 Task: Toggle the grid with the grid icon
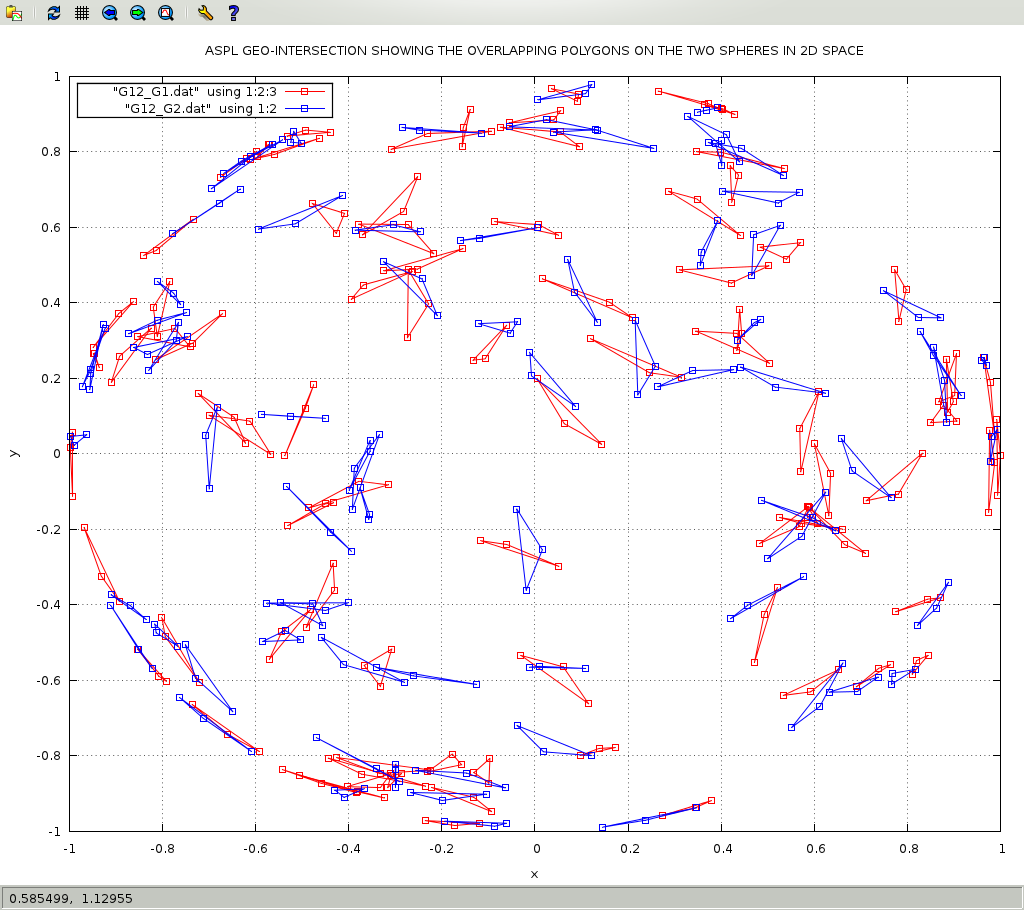tap(81, 13)
